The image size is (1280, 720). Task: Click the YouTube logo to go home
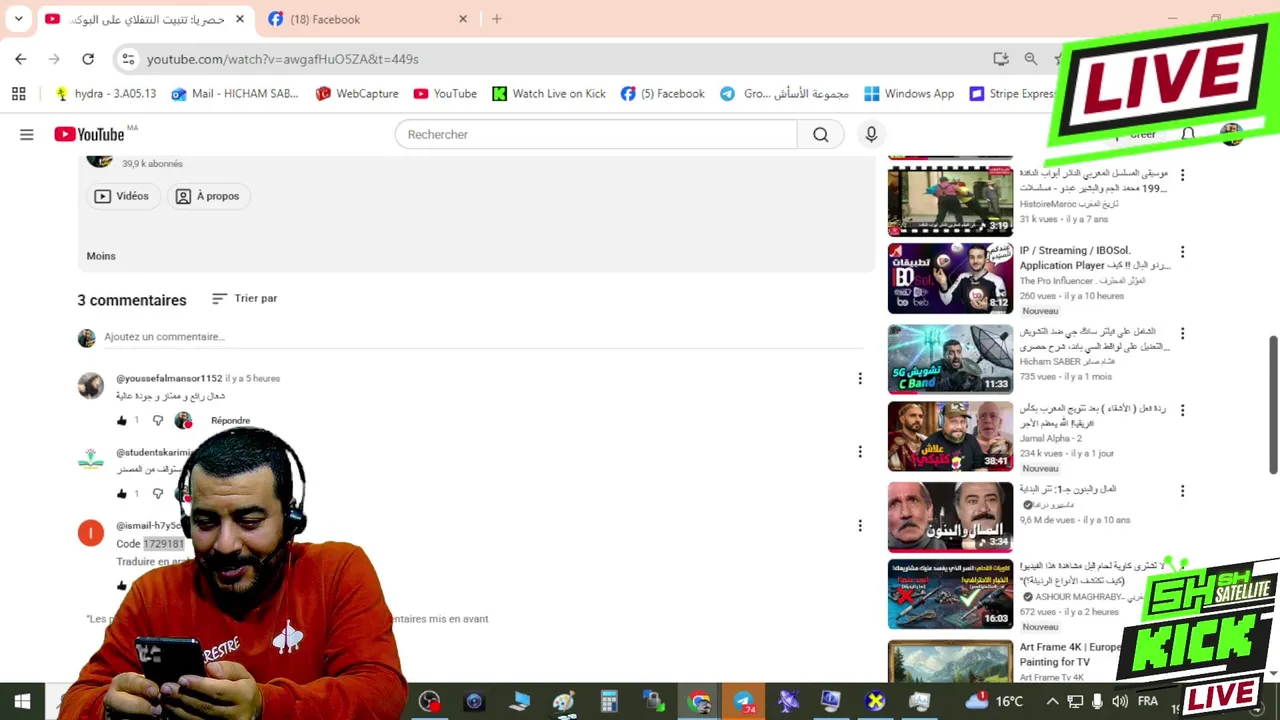[89, 134]
